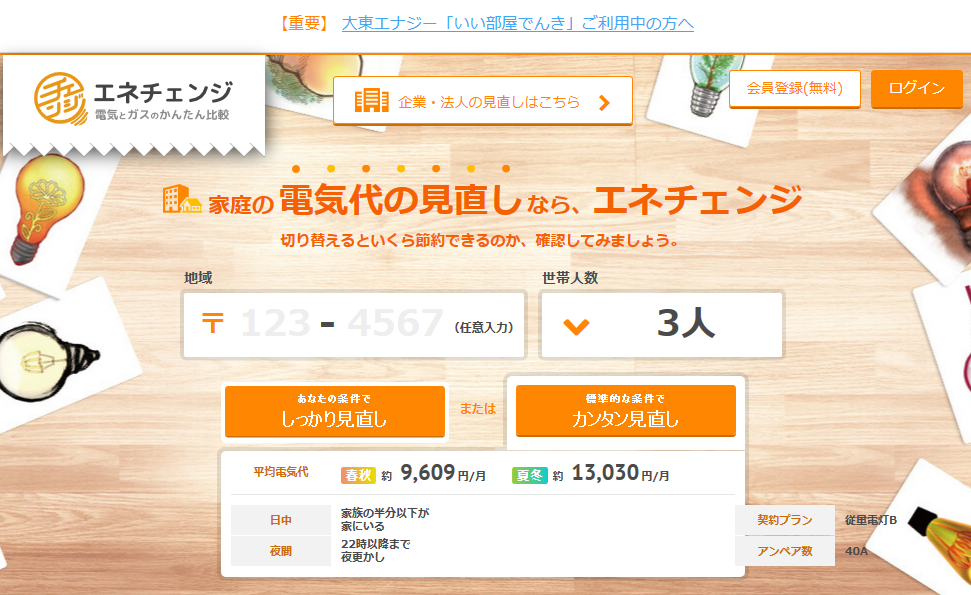
Task: Click the 40A amperage value
Action: click(x=856, y=551)
